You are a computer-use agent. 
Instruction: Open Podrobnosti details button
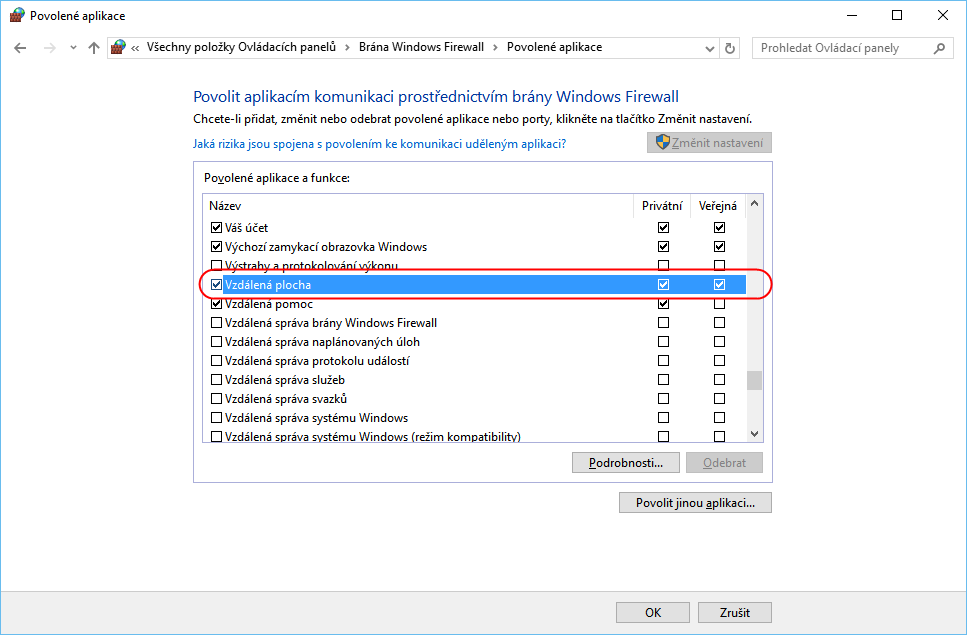626,463
